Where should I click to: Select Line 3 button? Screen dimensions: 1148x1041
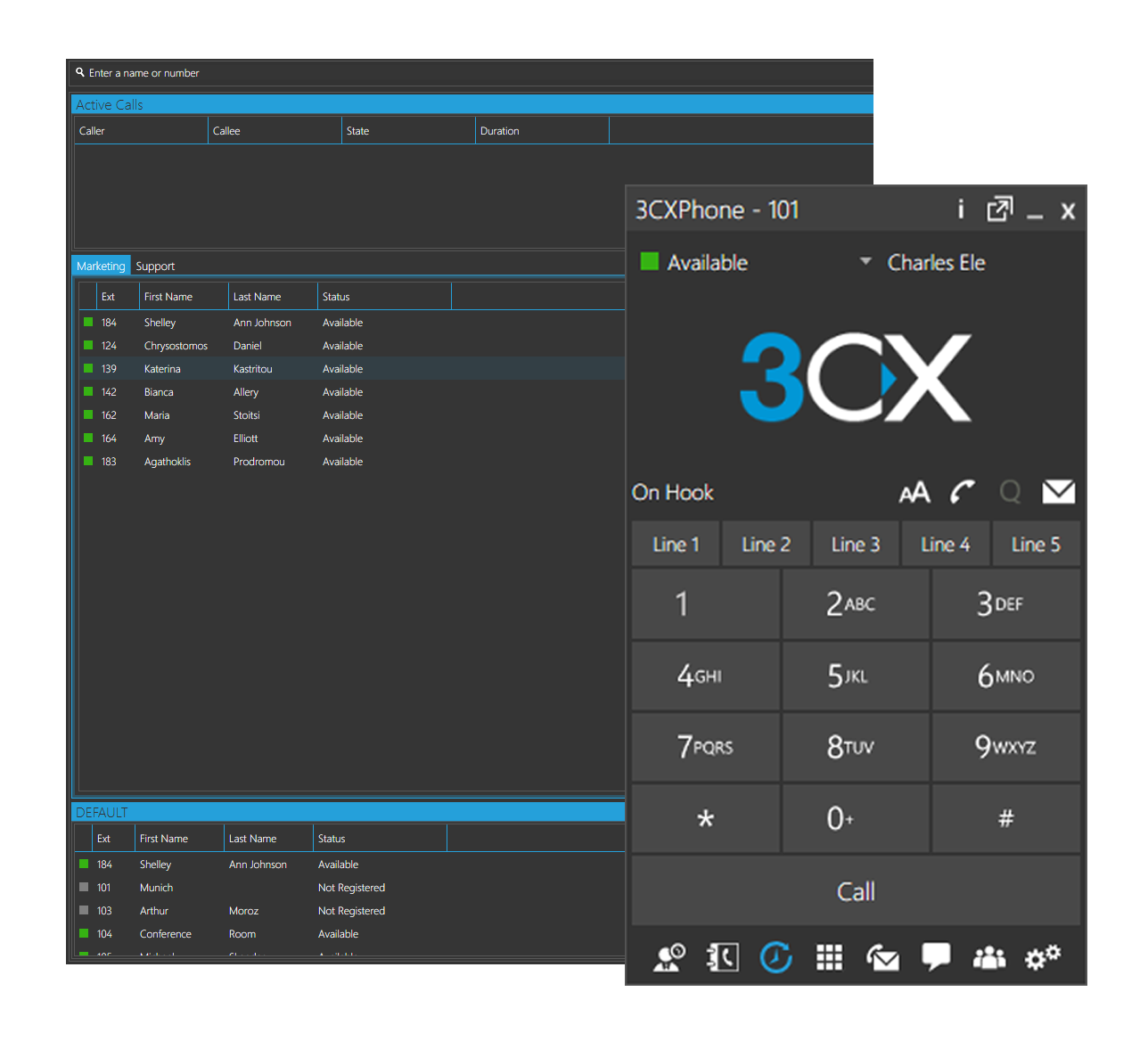pyautogui.click(x=856, y=544)
